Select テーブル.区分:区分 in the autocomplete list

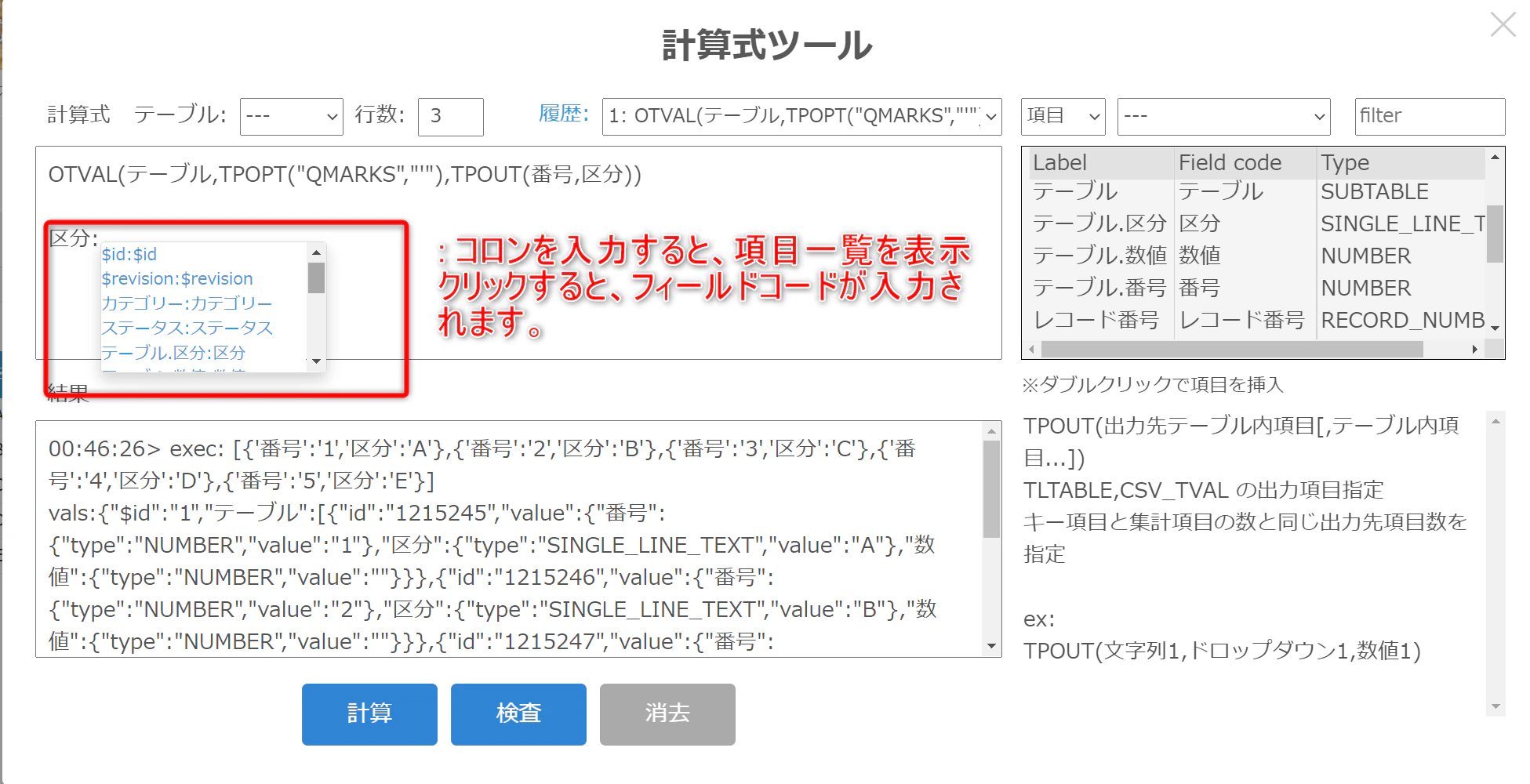(x=173, y=352)
